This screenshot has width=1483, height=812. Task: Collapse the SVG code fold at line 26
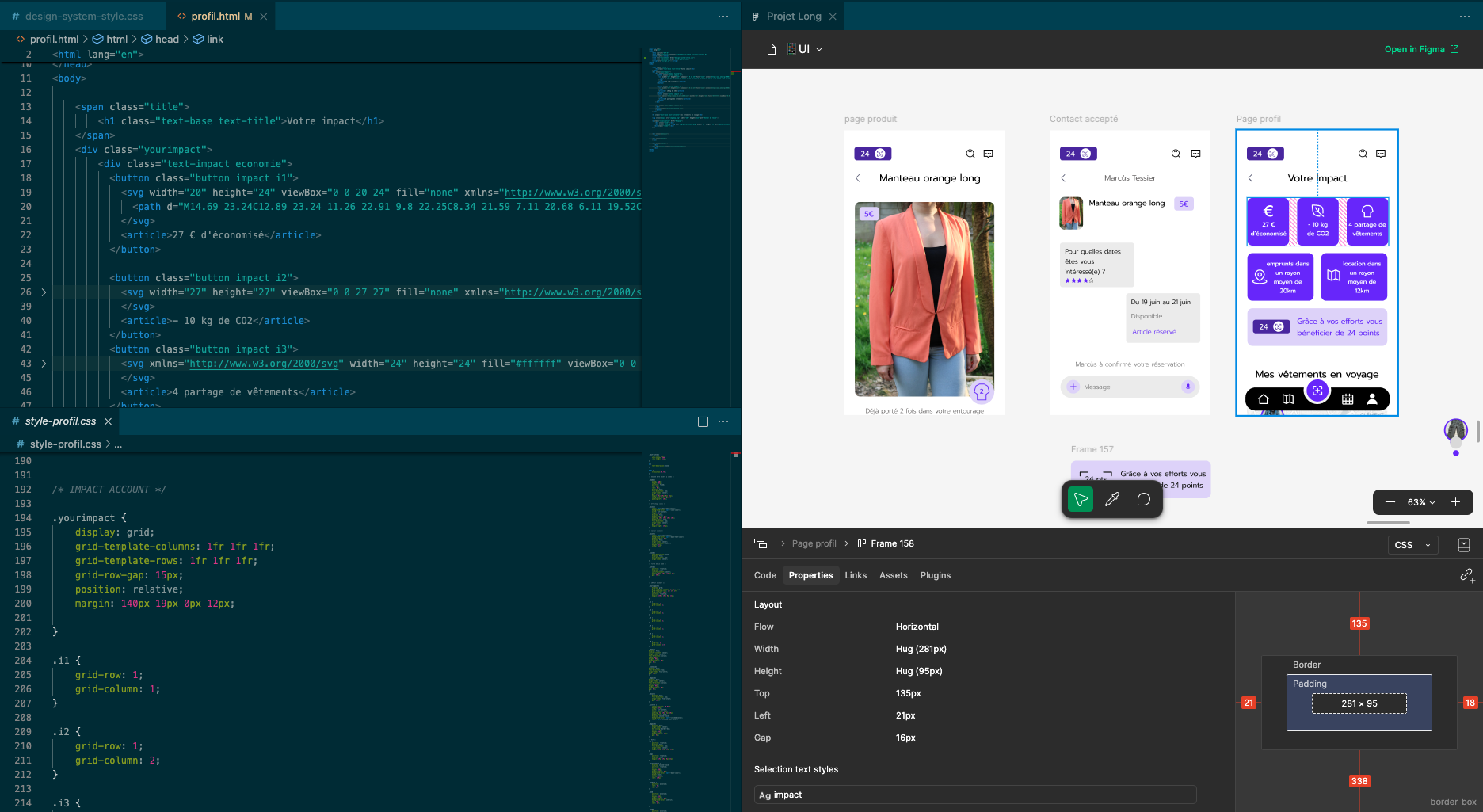pyautogui.click(x=44, y=292)
